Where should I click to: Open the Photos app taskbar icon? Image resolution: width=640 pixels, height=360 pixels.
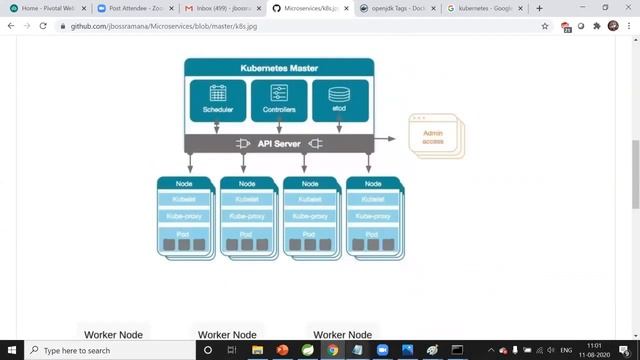[407, 350]
